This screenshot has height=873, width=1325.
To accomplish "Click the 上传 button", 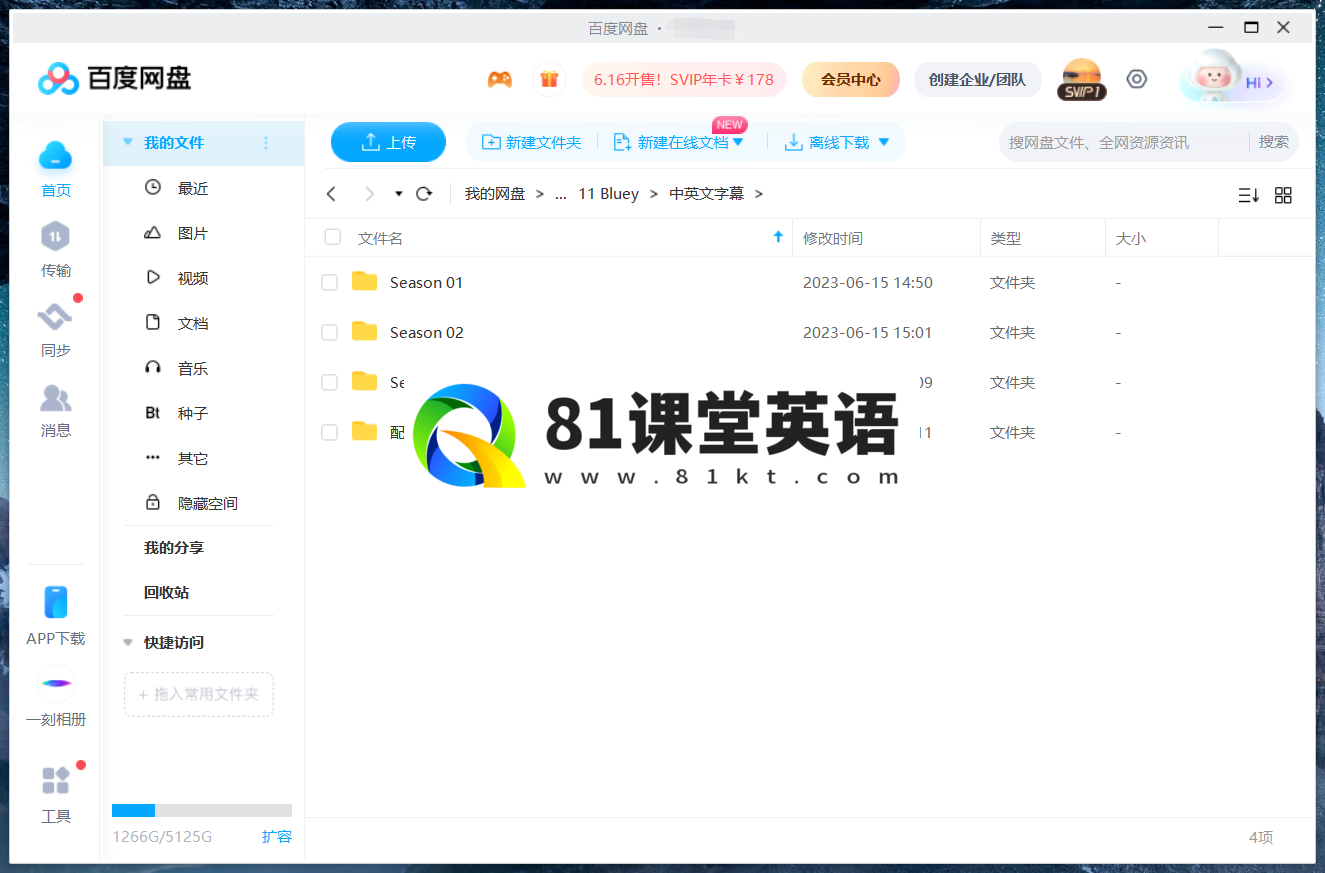I will (x=388, y=142).
